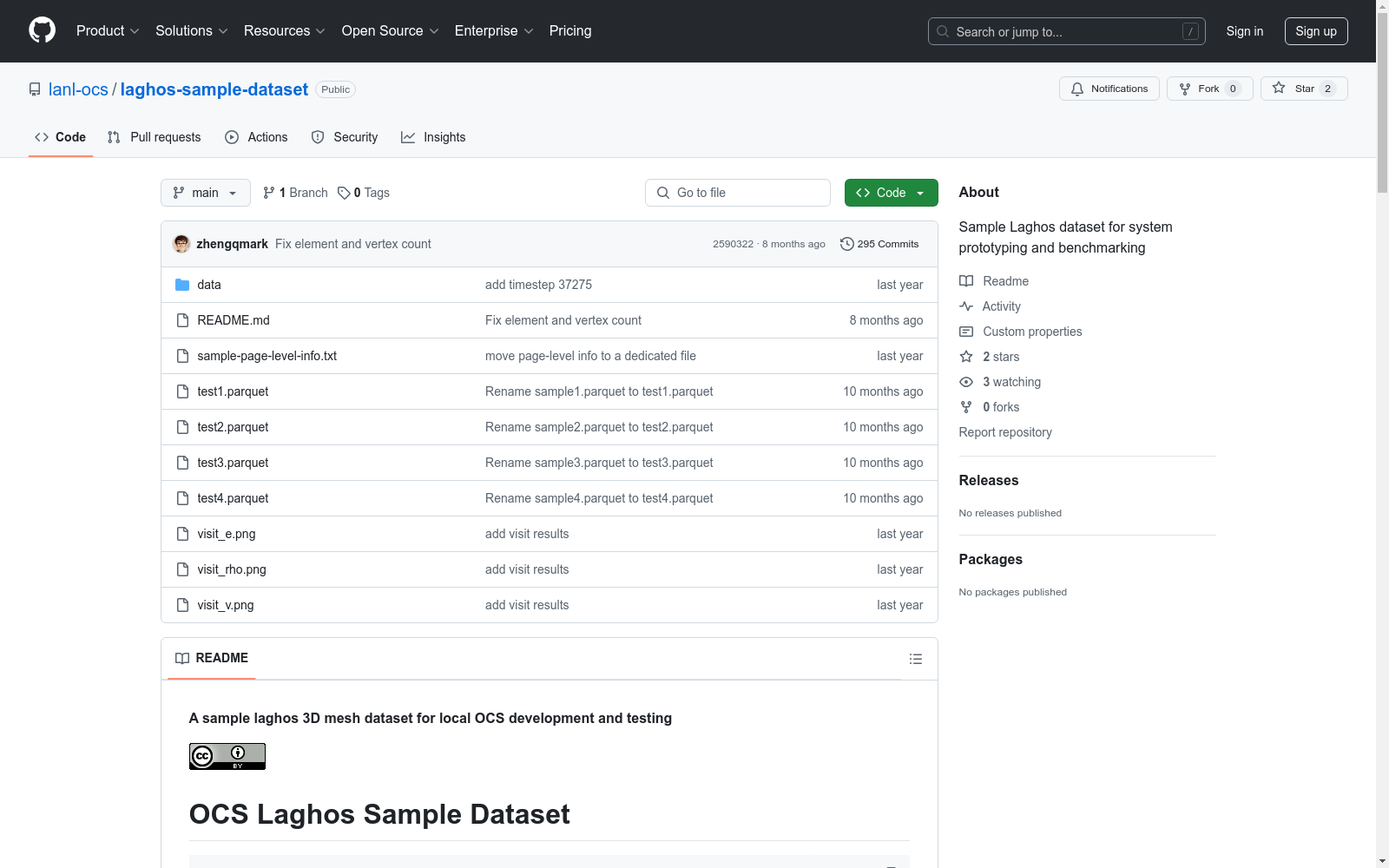
Task: Expand the Resources menu
Action: (285, 31)
